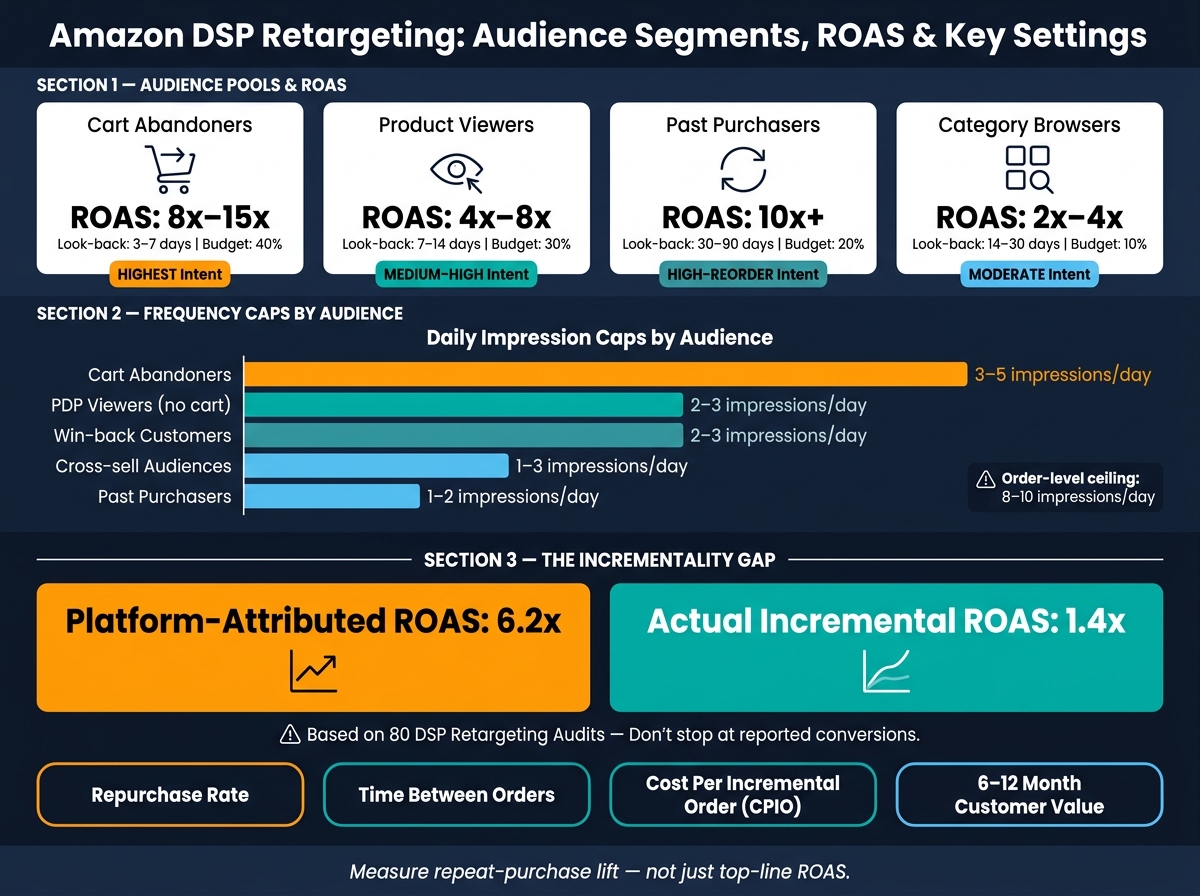Image resolution: width=1200 pixels, height=896 pixels.
Task: Click the Daily Impression Caps by Audience title
Action: pos(600,337)
